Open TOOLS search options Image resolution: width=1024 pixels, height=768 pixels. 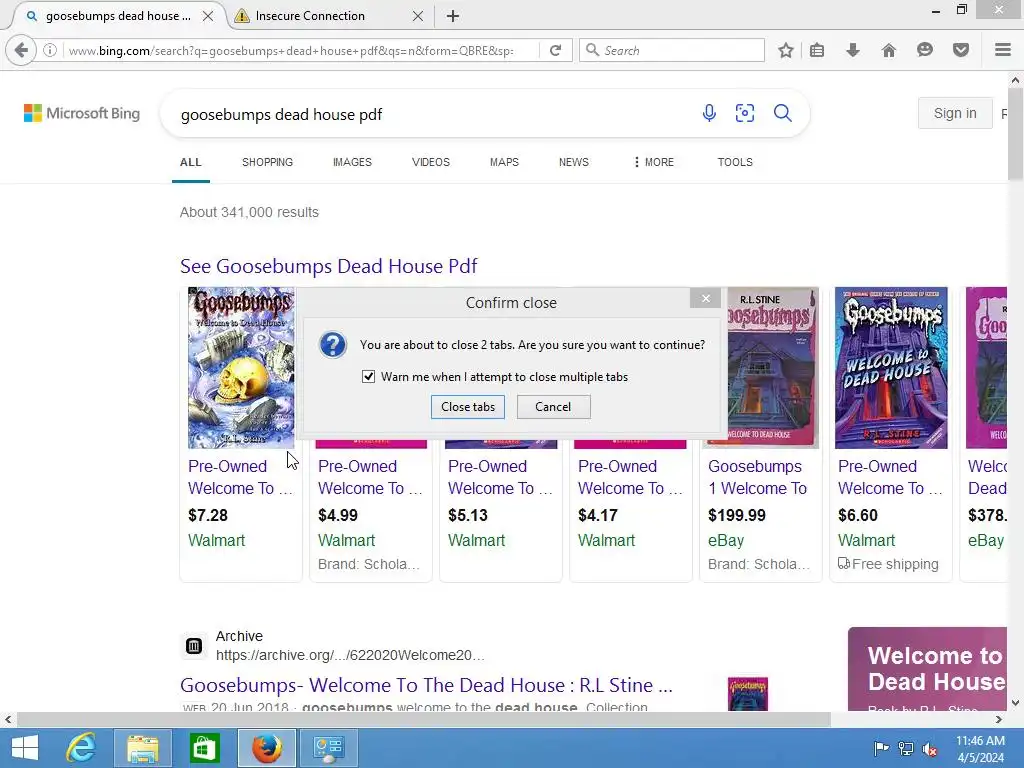735,162
